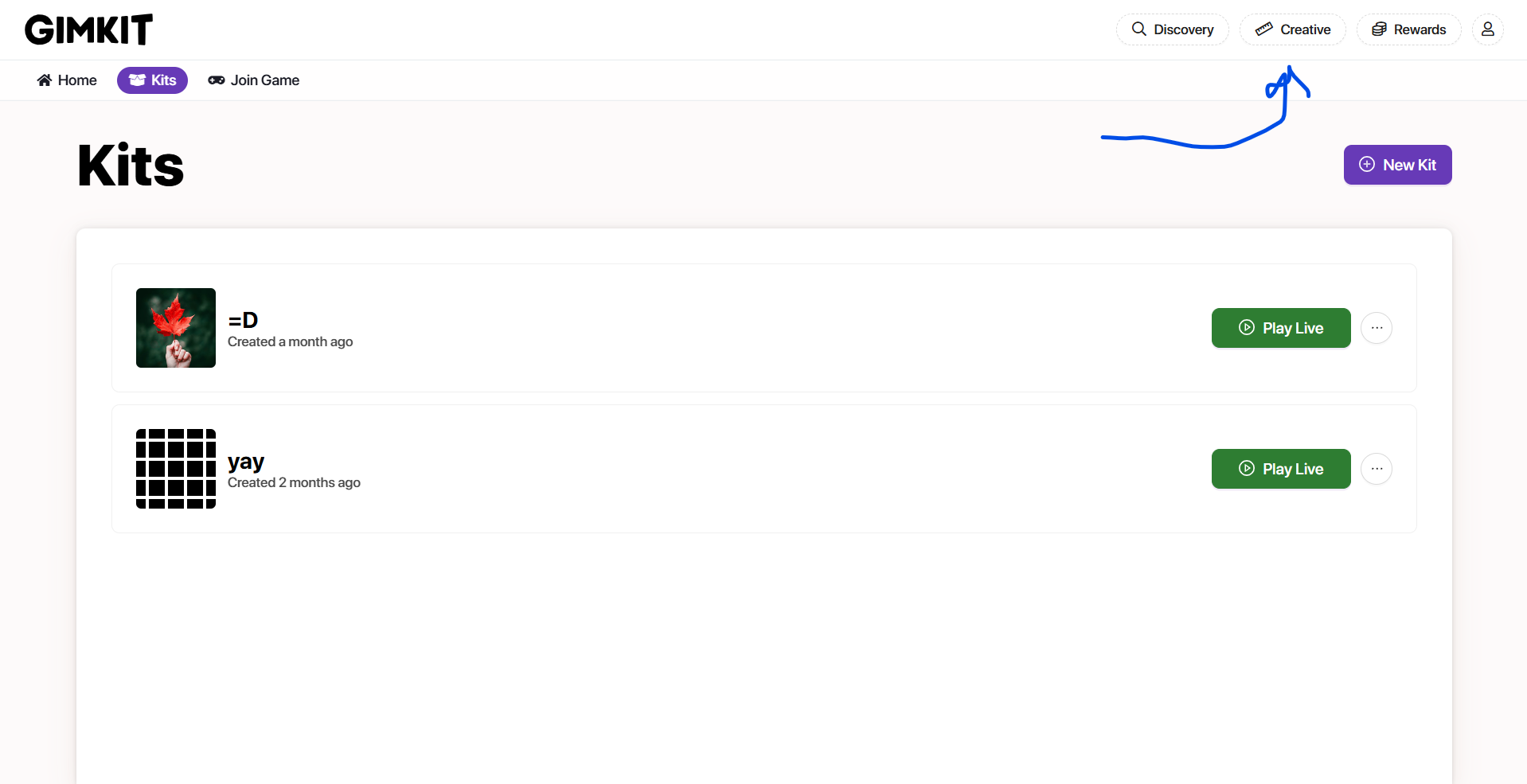Click Play Live on the 'yay' kit
1527x784 pixels.
point(1279,469)
